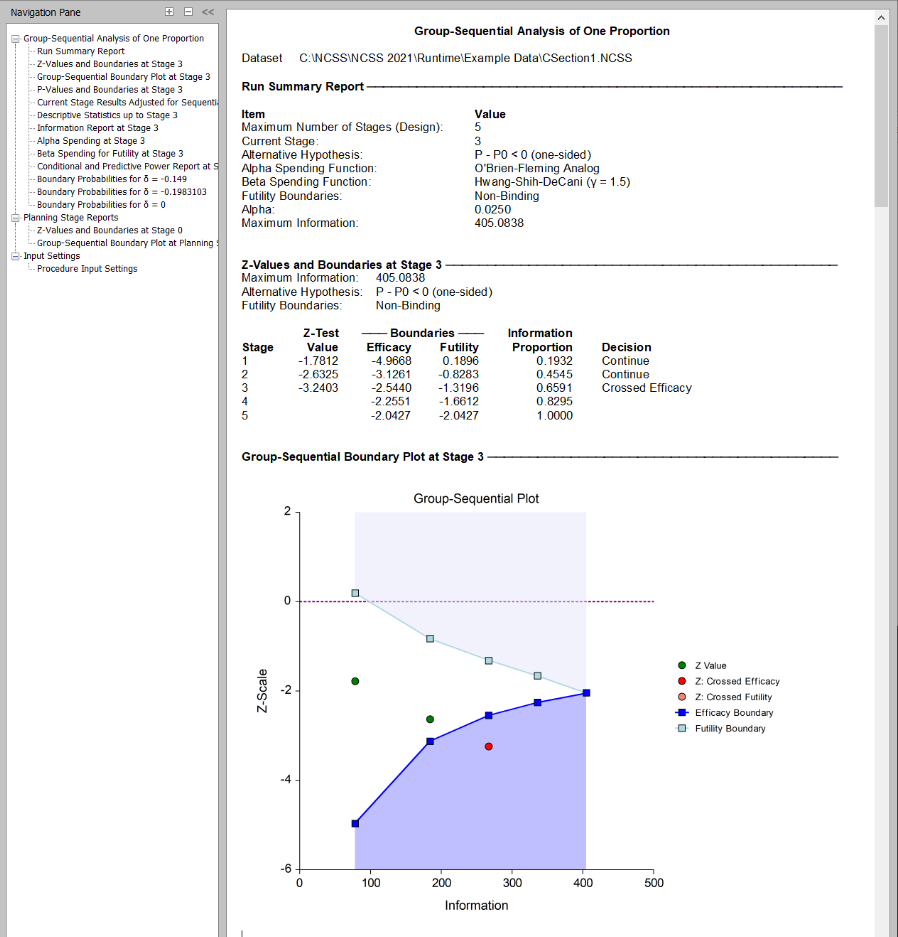This screenshot has height=937, width=898.
Task: Click Z: Crossed Efficacy red legend marker
Action: 682,681
